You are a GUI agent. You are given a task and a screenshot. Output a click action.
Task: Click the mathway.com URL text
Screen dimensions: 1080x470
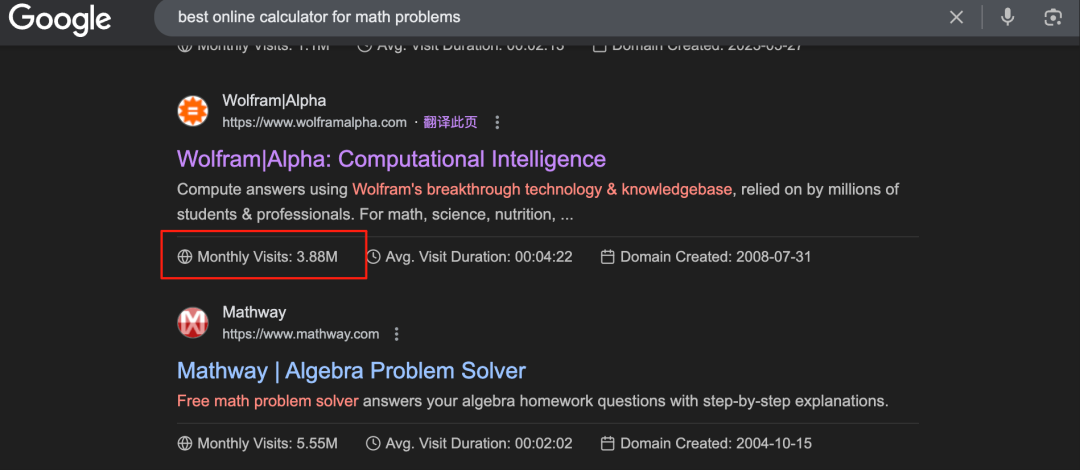pos(300,334)
